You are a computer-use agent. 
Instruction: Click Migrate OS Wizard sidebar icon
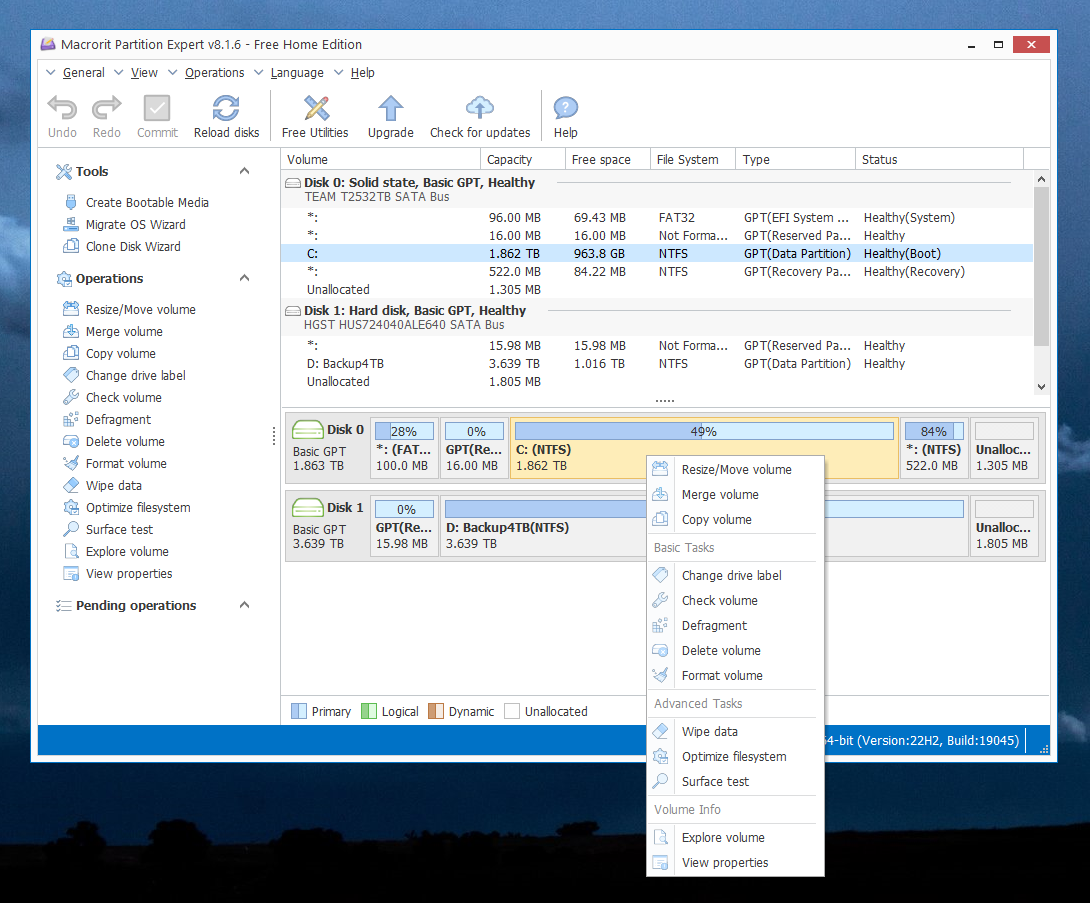click(70, 225)
